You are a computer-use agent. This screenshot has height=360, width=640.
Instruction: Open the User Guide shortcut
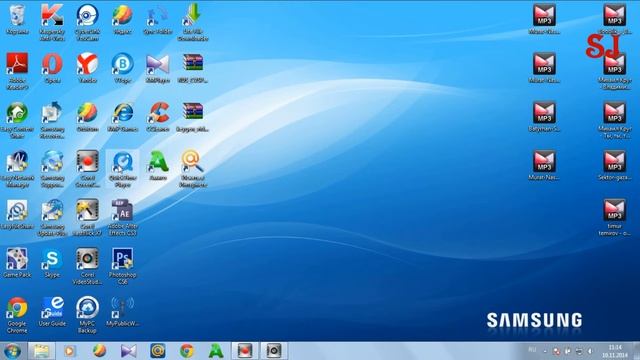coord(52,311)
